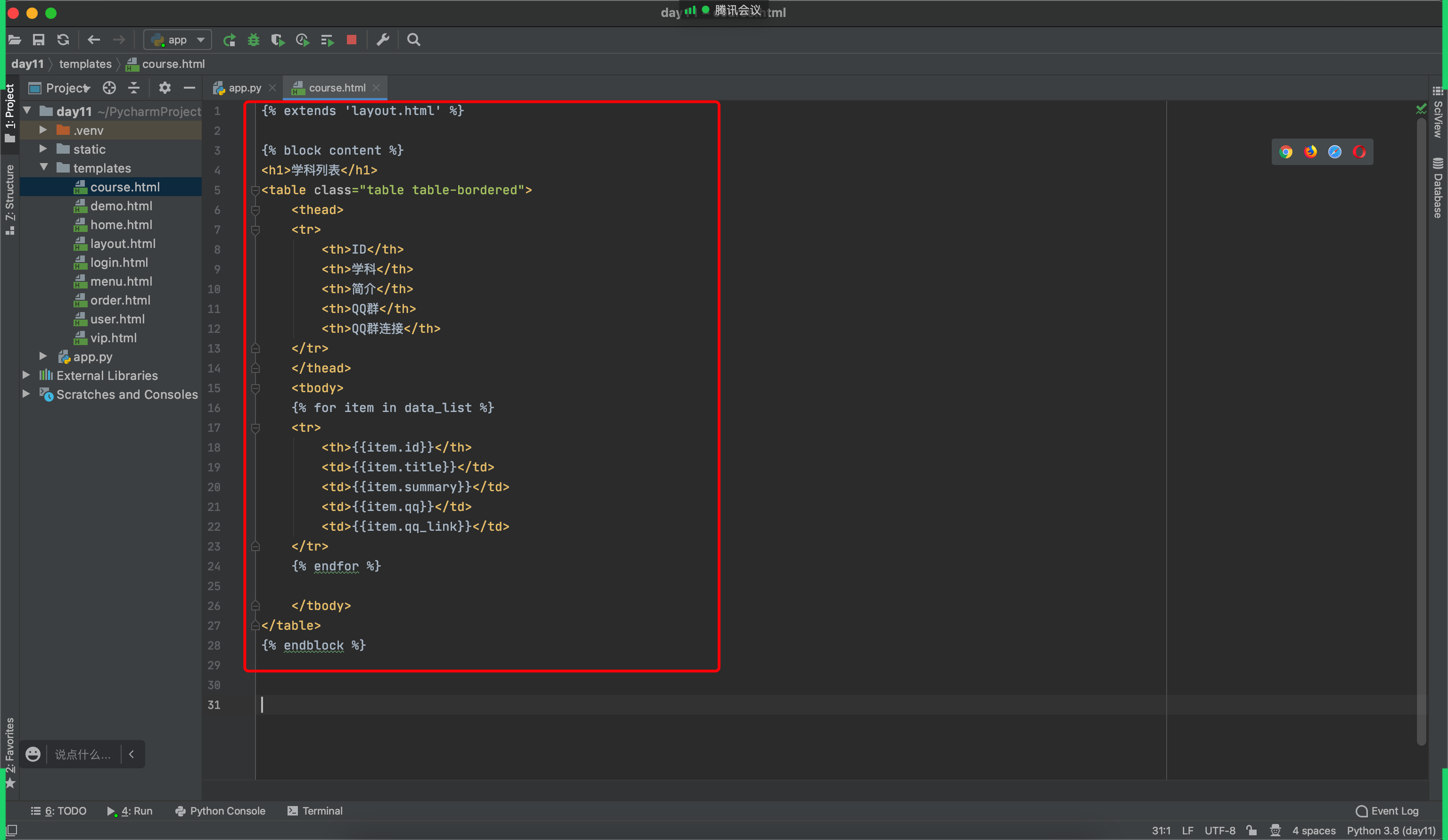Open settings via the wrench icon
The height and width of the screenshot is (840, 1448).
click(383, 40)
